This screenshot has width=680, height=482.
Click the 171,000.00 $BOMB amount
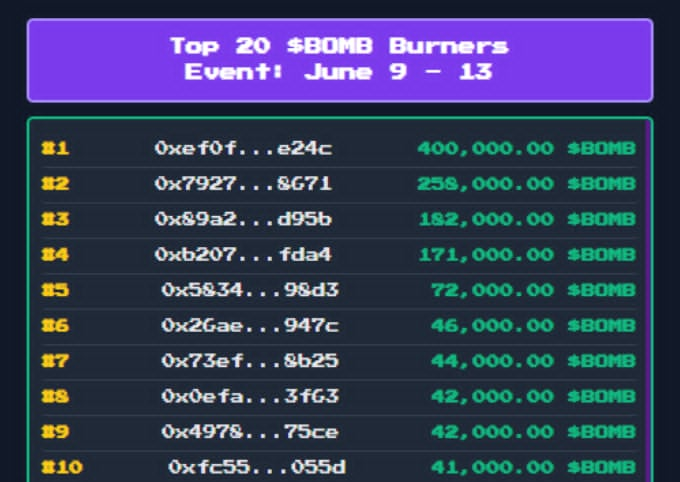527,254
